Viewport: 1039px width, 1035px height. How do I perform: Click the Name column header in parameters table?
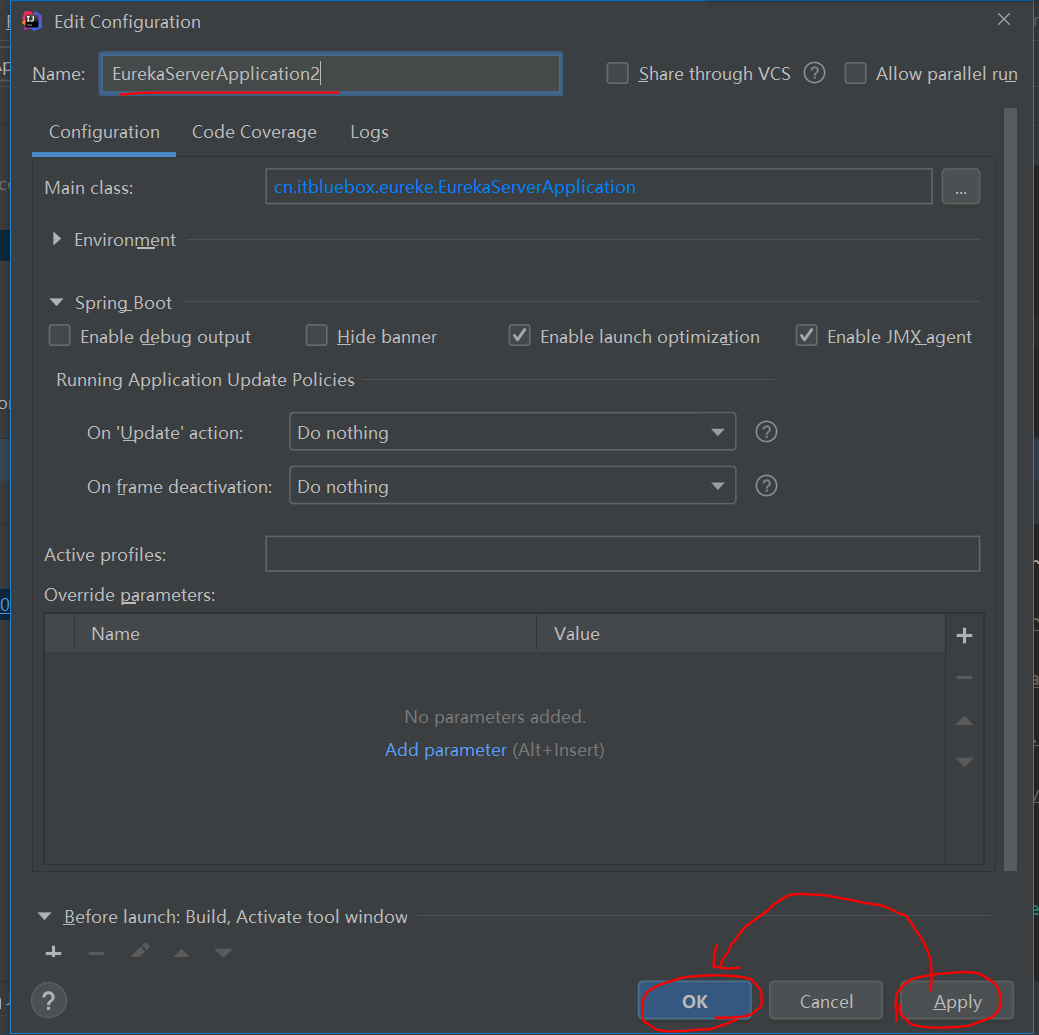point(305,633)
